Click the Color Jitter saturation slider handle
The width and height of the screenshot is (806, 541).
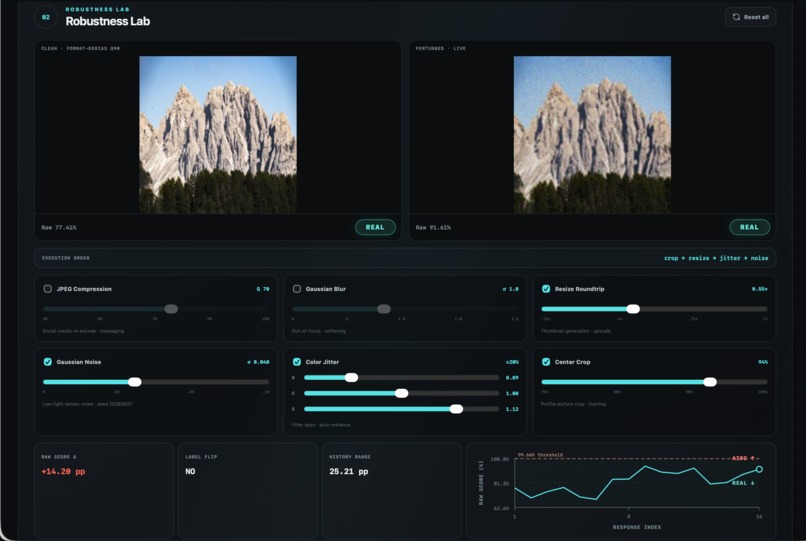pyautogui.click(x=456, y=409)
